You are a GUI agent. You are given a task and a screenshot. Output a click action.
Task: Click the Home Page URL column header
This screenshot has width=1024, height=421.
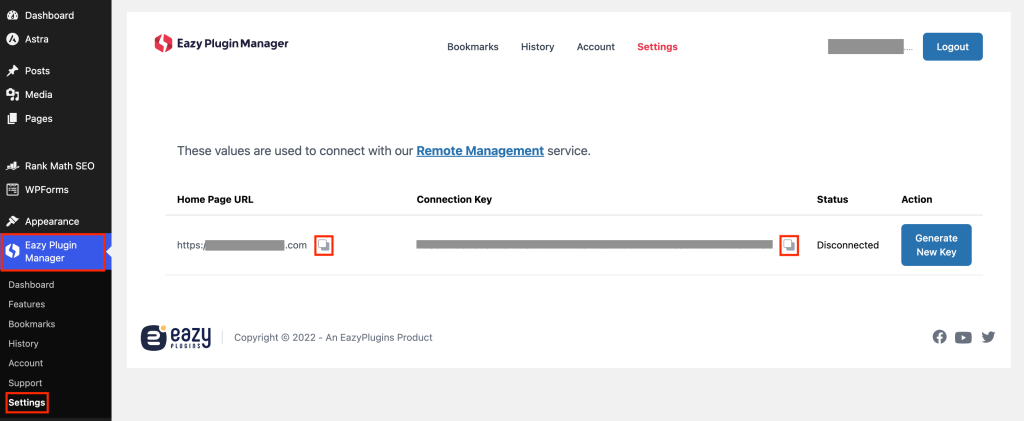point(215,199)
